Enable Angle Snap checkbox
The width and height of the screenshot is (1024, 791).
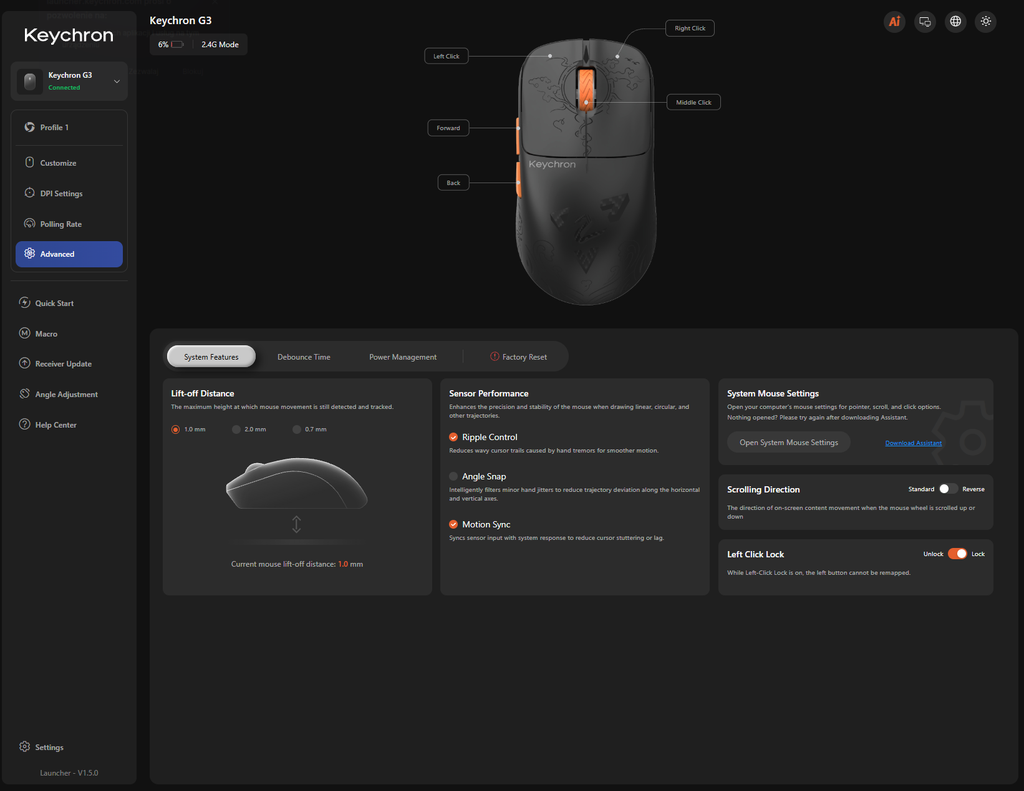tap(453, 476)
